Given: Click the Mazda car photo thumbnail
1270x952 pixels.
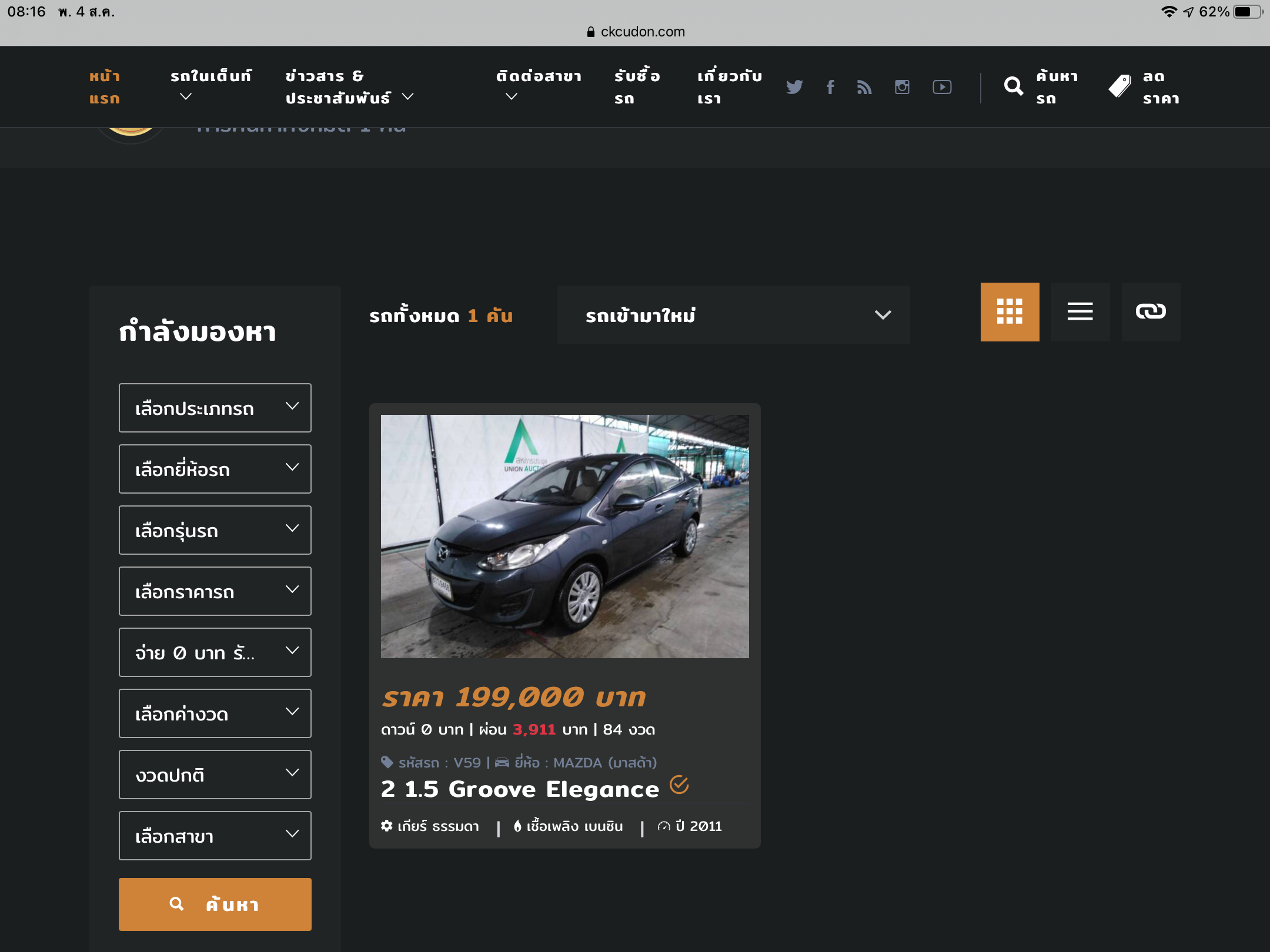Looking at the screenshot, I should 564,536.
